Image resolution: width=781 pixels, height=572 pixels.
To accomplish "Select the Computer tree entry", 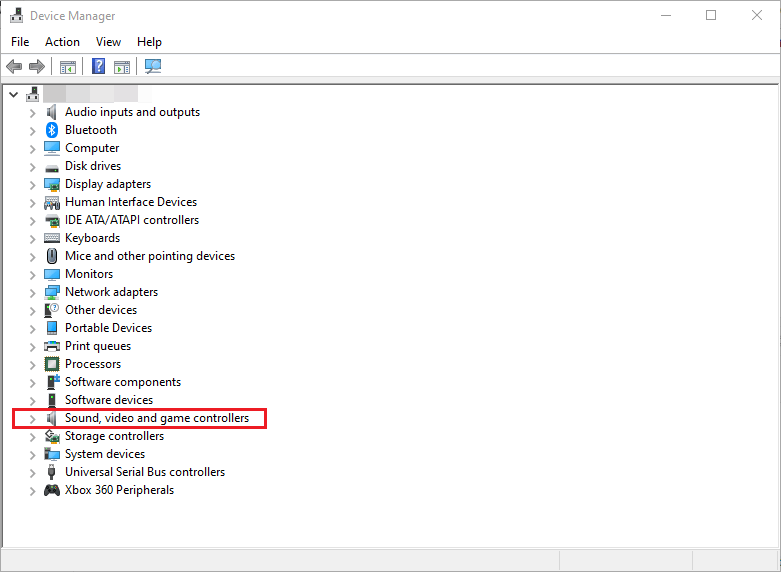I will click(92, 148).
